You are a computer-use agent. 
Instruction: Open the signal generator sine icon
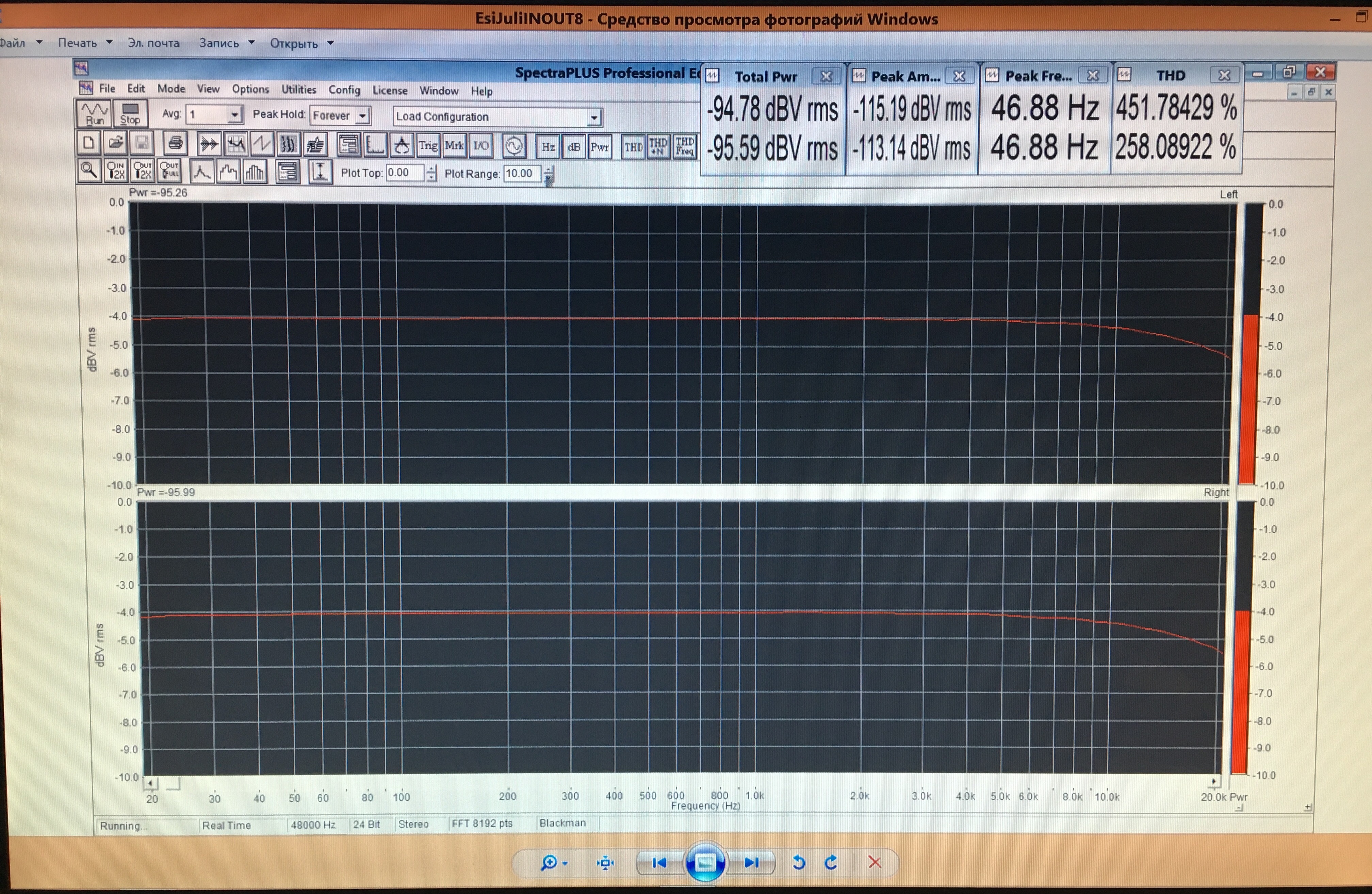tap(513, 146)
